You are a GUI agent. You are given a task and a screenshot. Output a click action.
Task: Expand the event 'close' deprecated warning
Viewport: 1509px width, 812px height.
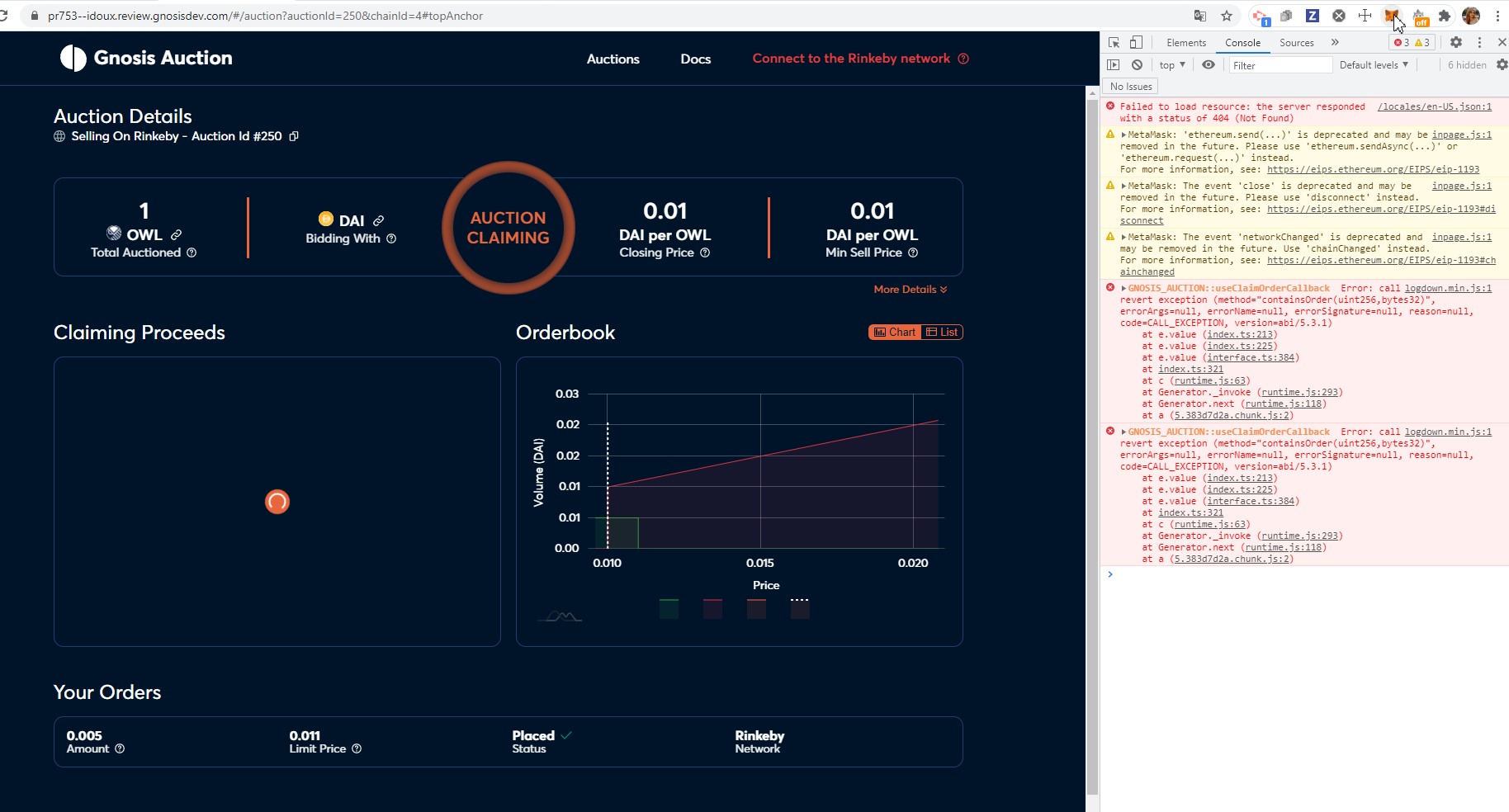(1123, 186)
